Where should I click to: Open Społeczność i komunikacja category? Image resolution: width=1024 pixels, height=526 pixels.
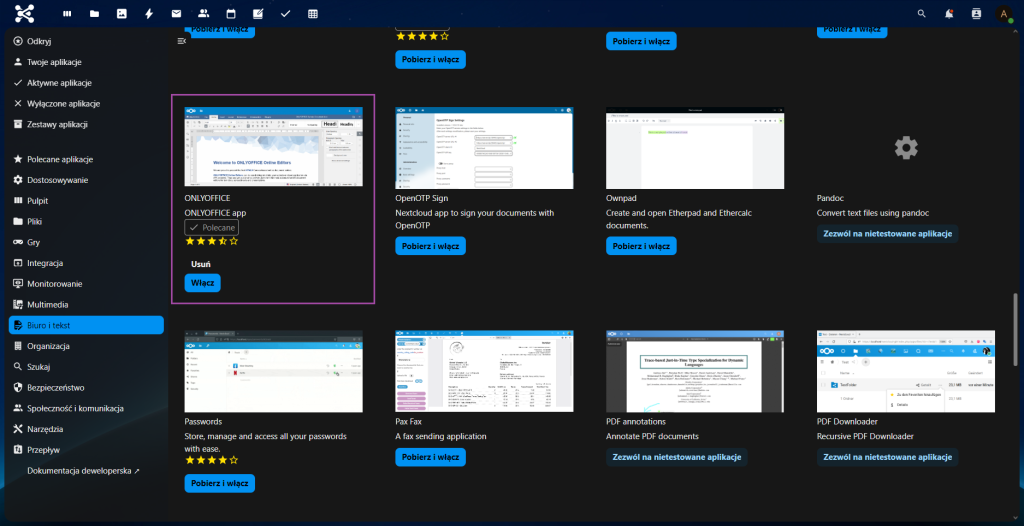point(86,408)
